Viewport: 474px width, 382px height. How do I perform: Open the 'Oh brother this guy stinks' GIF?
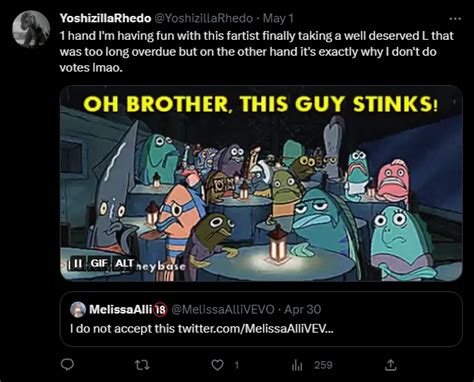(261, 183)
